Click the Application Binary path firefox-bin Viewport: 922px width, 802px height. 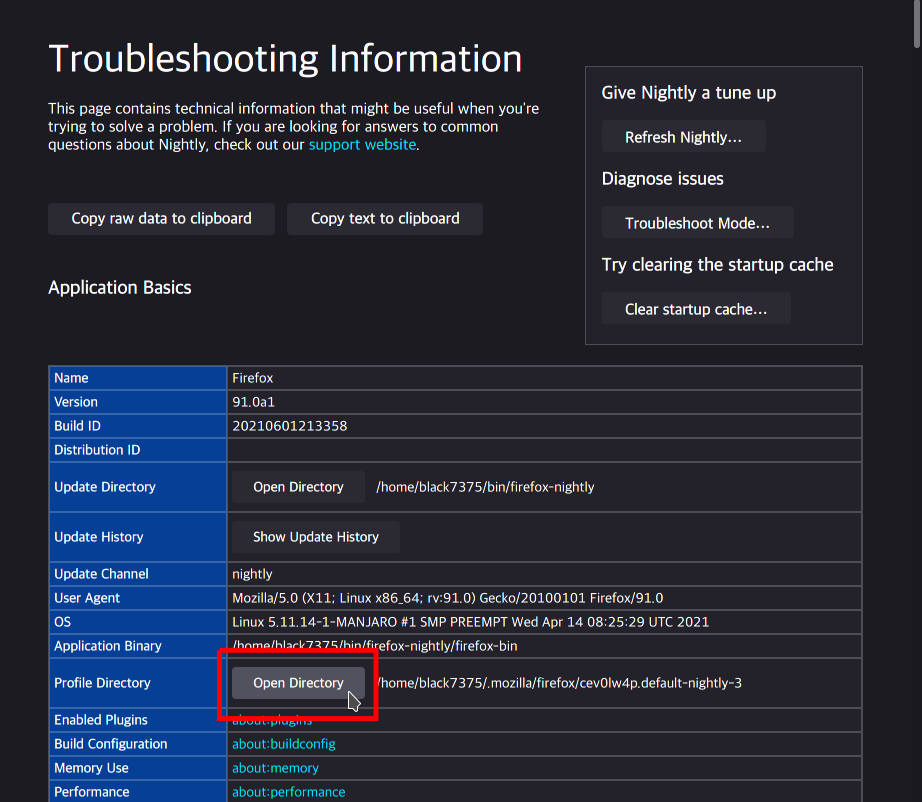375,646
